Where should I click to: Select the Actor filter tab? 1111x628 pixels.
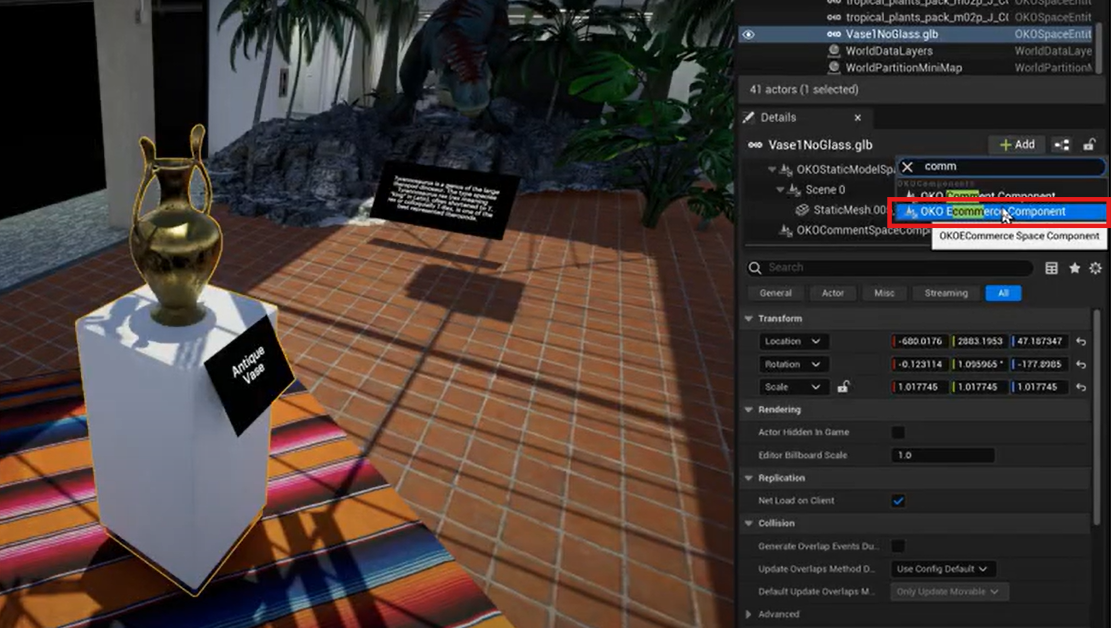(832, 293)
